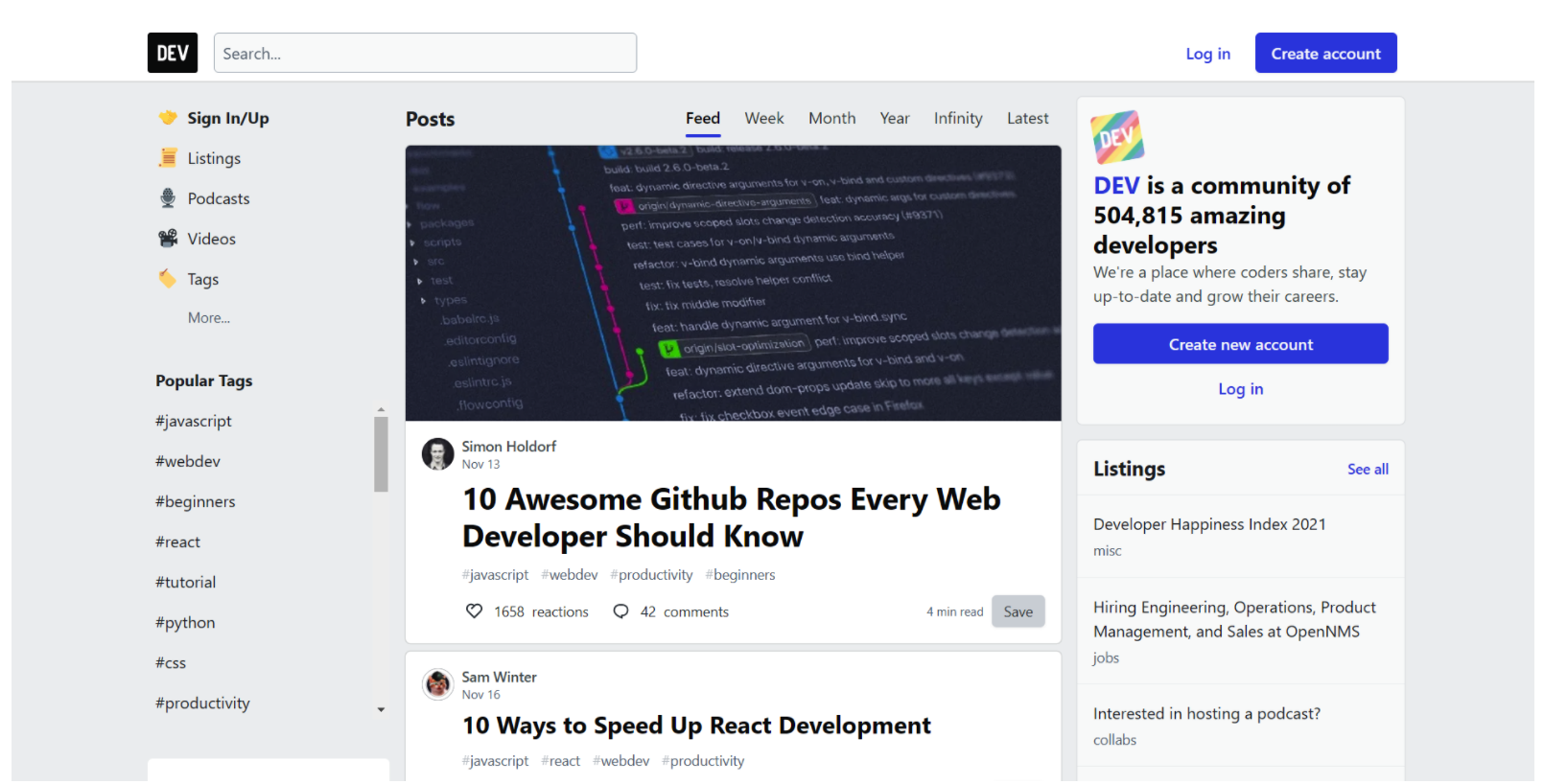Click the Videos camera icon

(168, 239)
